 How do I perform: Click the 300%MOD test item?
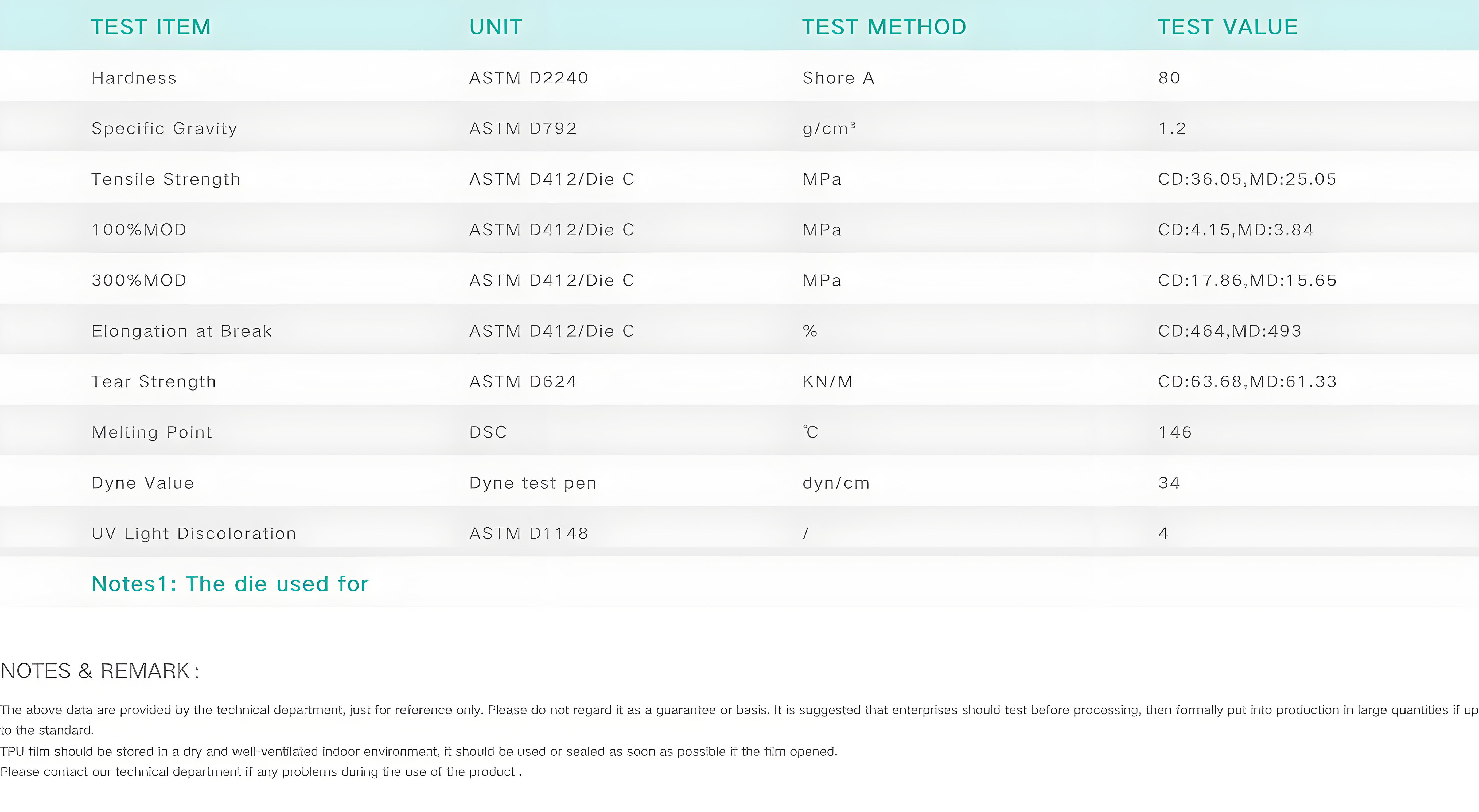click(x=139, y=280)
